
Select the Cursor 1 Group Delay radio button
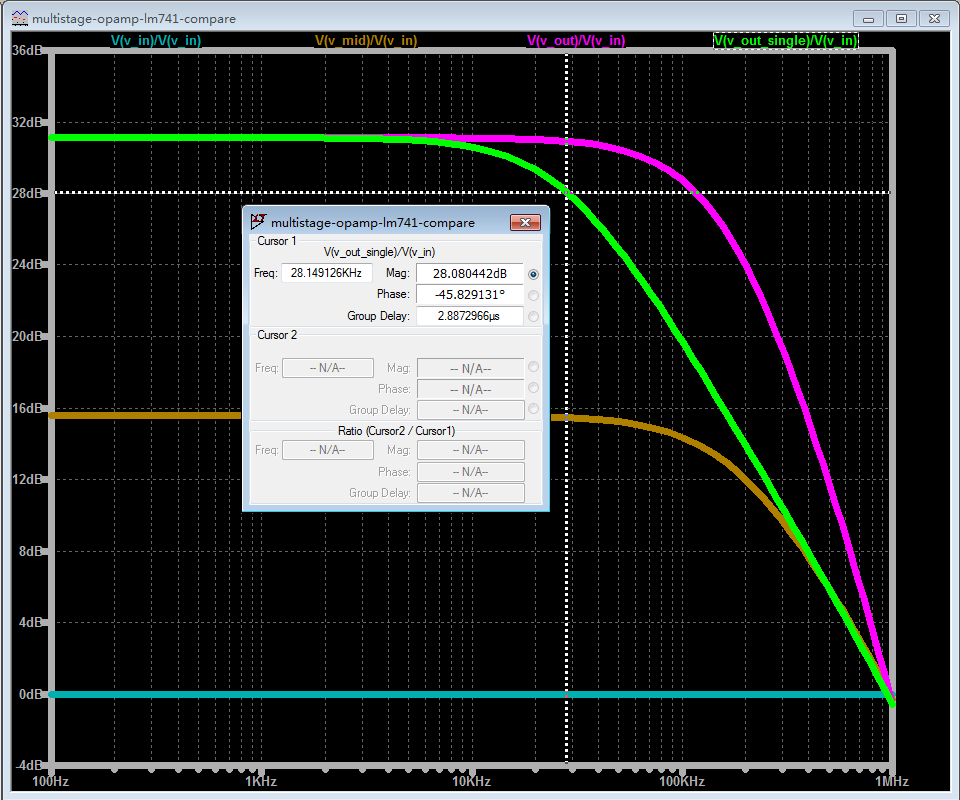[x=533, y=316]
